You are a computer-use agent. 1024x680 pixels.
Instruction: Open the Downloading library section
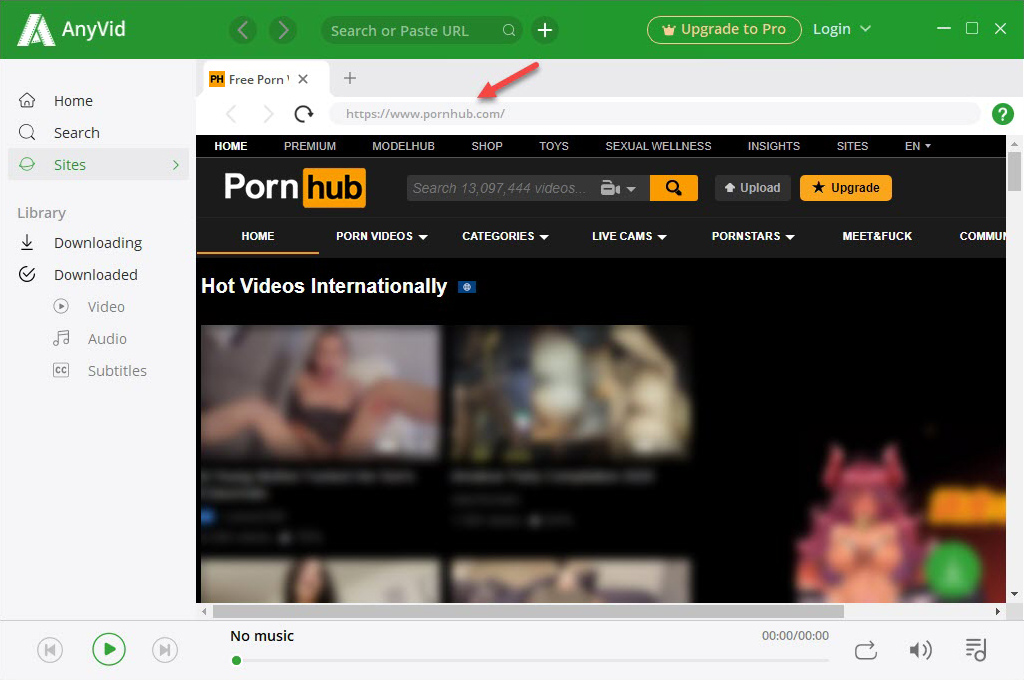98,243
